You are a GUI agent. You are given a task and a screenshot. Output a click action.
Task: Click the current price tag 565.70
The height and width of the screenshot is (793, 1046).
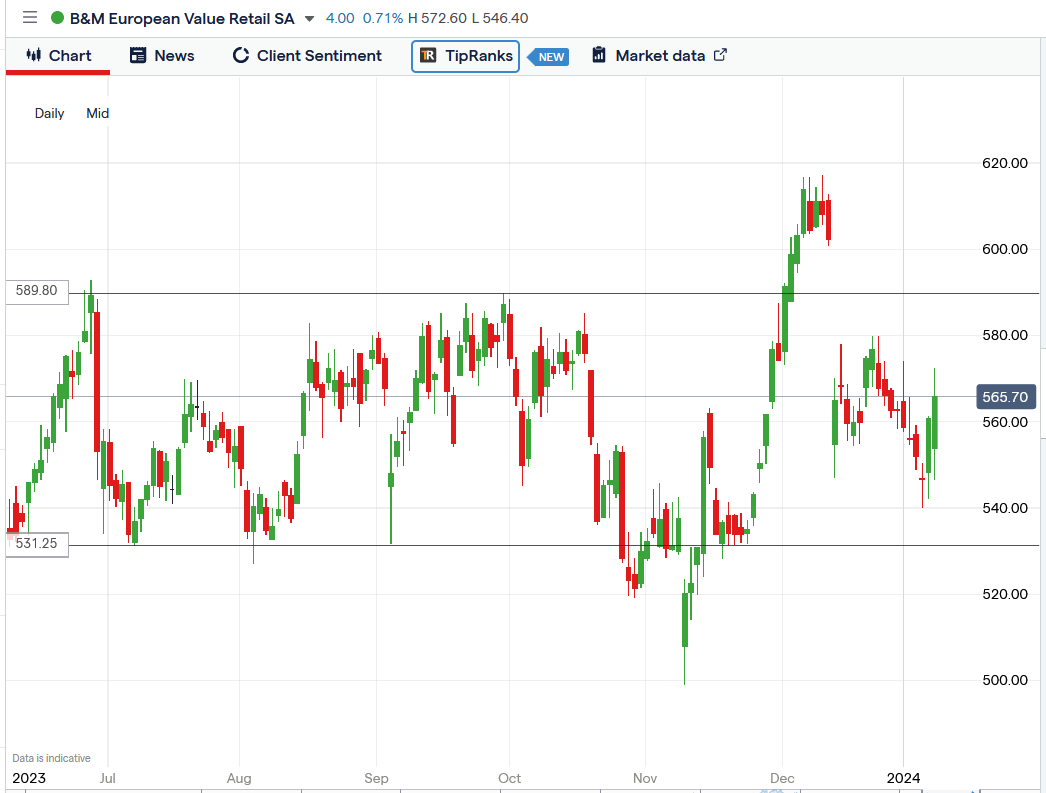click(x=1005, y=398)
